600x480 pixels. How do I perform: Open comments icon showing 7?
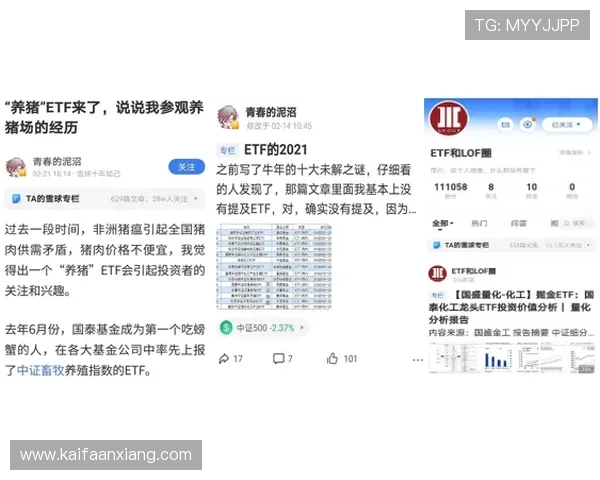(278, 359)
